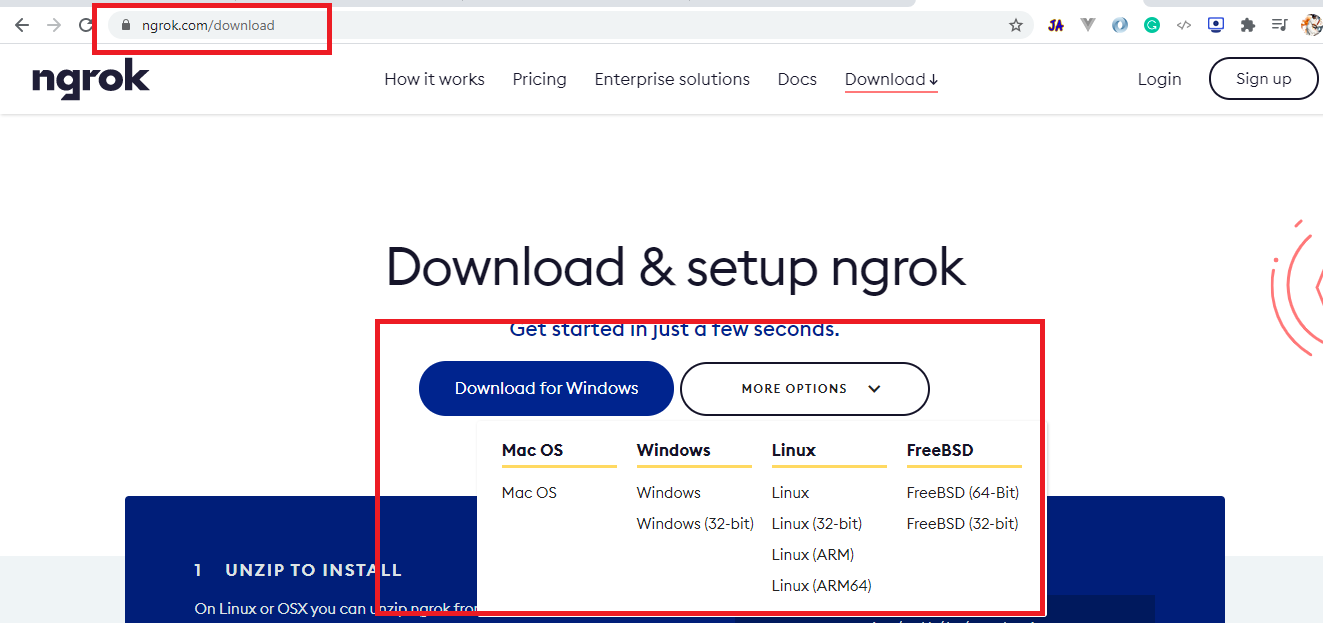Click the browser back arrow

point(21,25)
